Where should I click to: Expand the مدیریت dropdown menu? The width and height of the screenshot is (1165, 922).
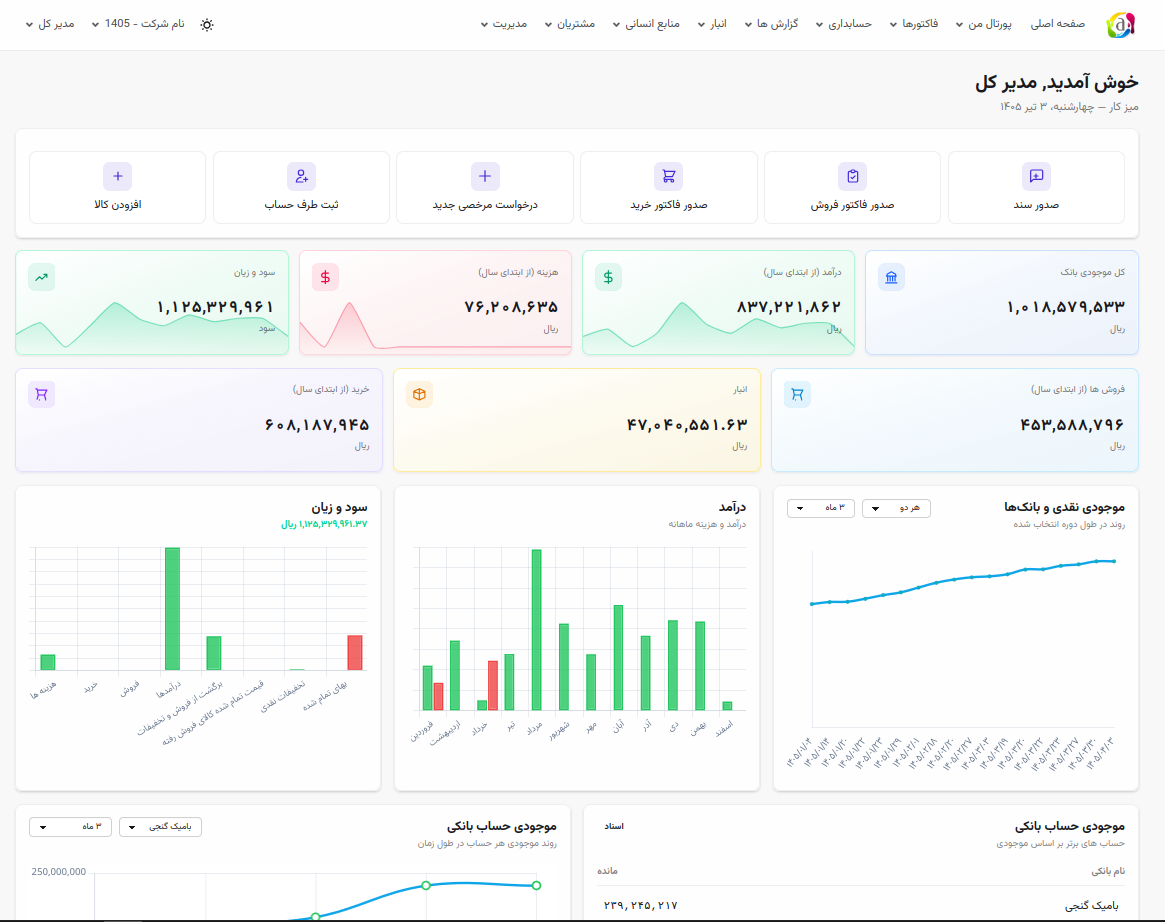(x=504, y=24)
